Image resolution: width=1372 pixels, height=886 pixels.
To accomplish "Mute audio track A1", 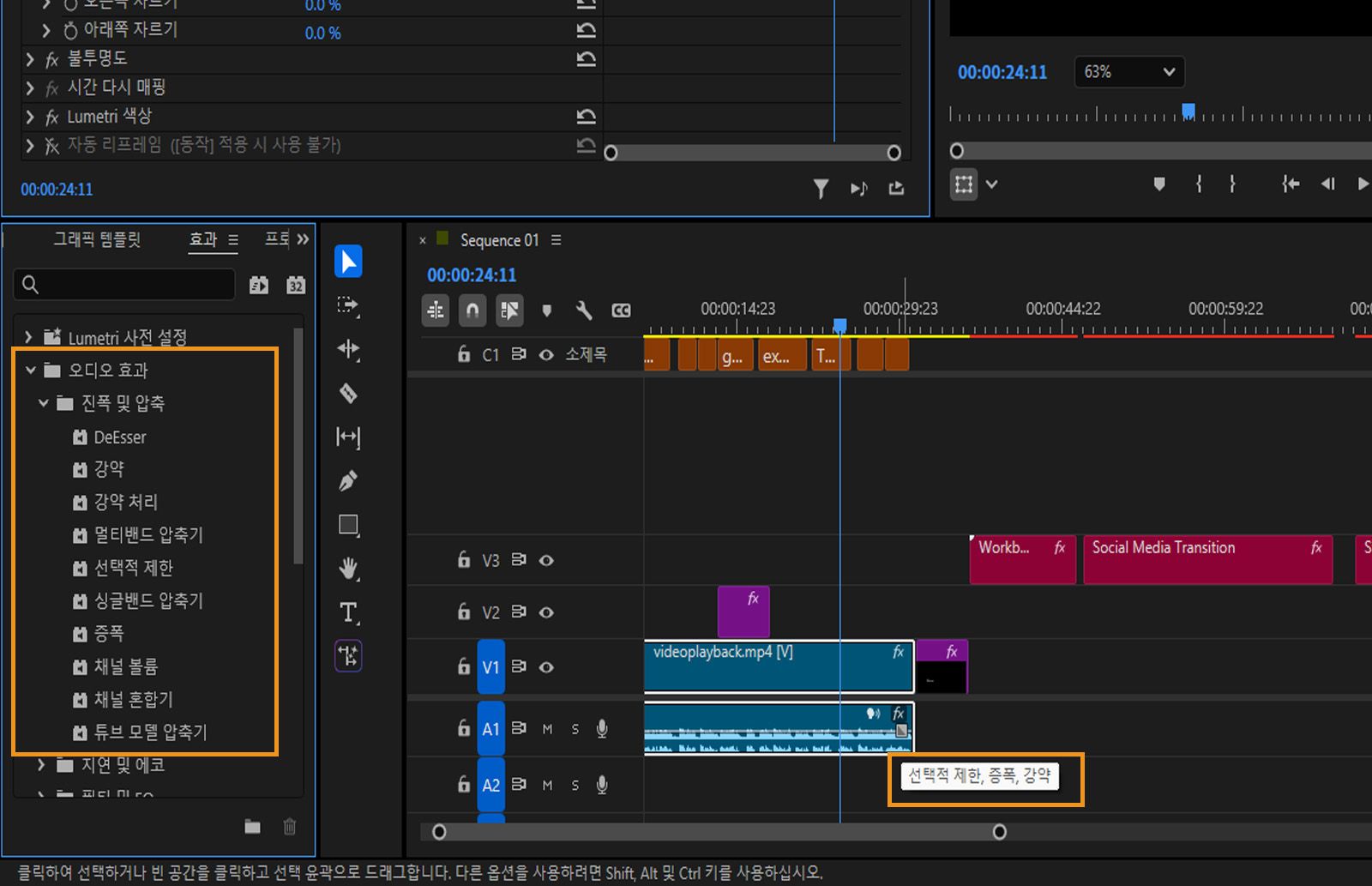I will click(x=547, y=729).
